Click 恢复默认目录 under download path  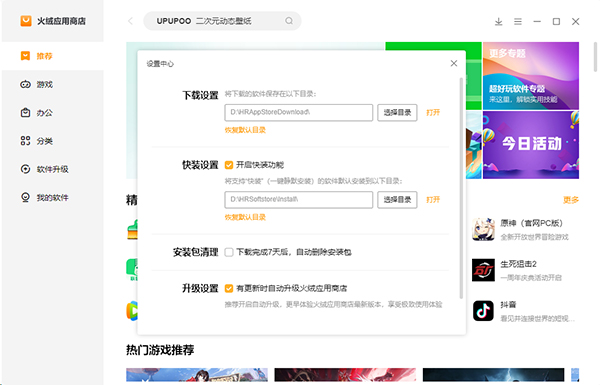pyautogui.click(x=245, y=130)
